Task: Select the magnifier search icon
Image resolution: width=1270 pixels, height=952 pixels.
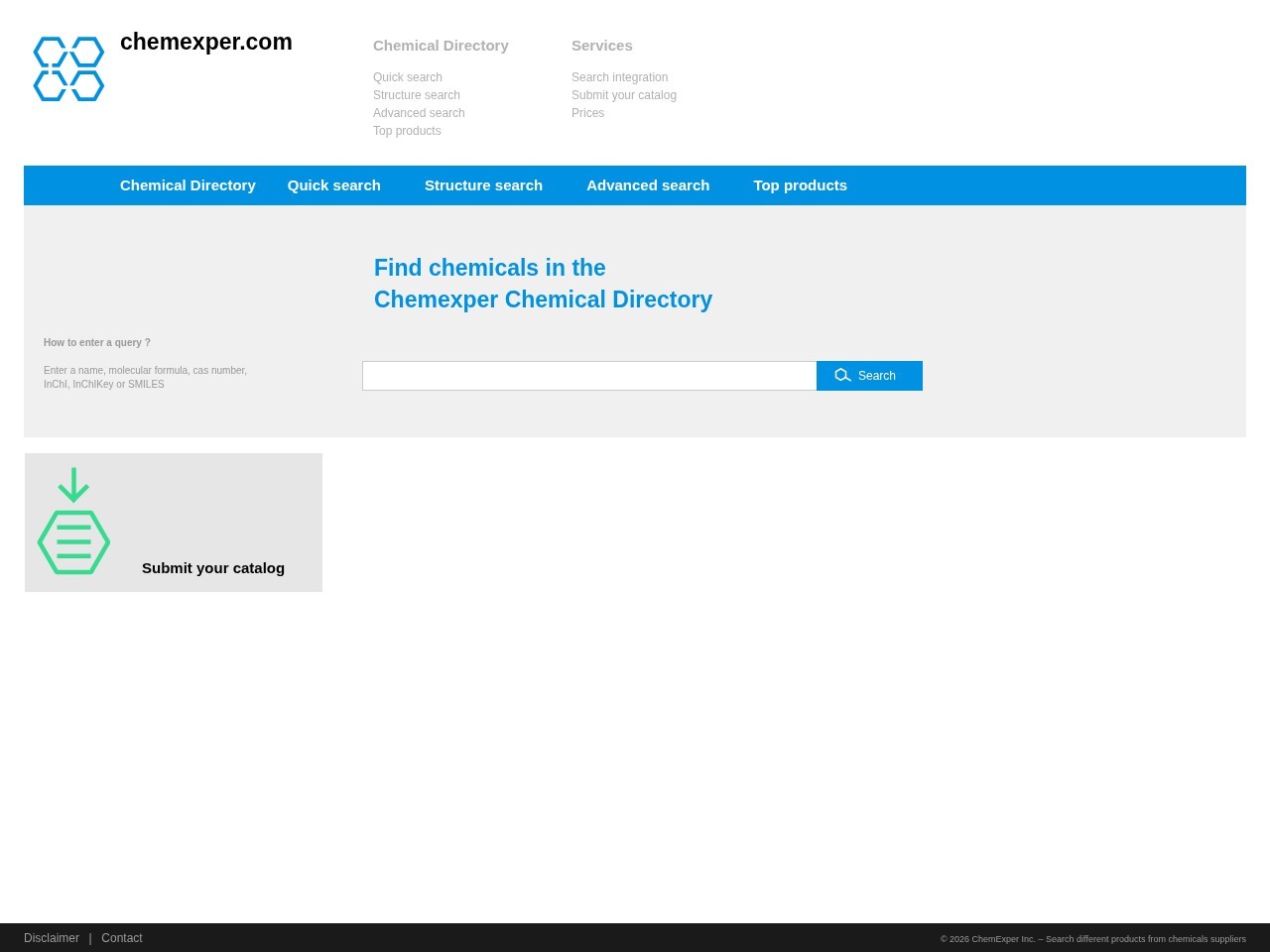Action: (x=842, y=375)
